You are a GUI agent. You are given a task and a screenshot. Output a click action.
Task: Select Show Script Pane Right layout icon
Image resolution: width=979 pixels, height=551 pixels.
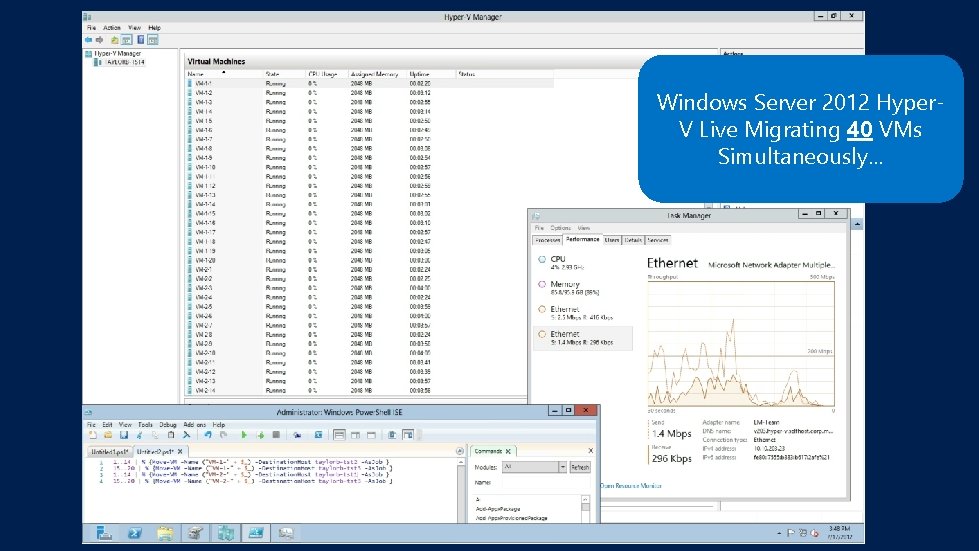tap(355, 435)
